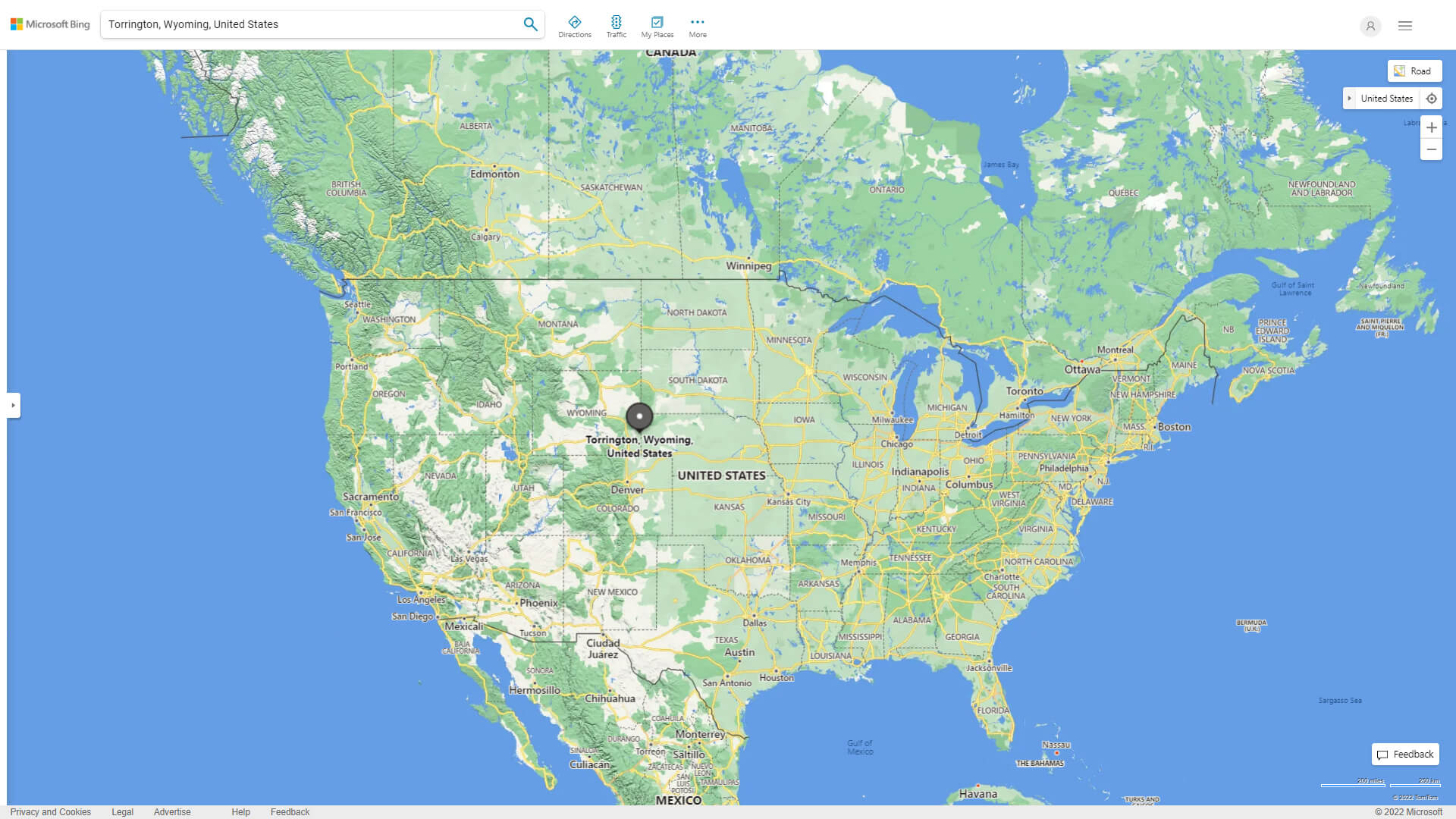Click the zoom in plus button
This screenshot has height=819, width=1456.
[1432, 127]
